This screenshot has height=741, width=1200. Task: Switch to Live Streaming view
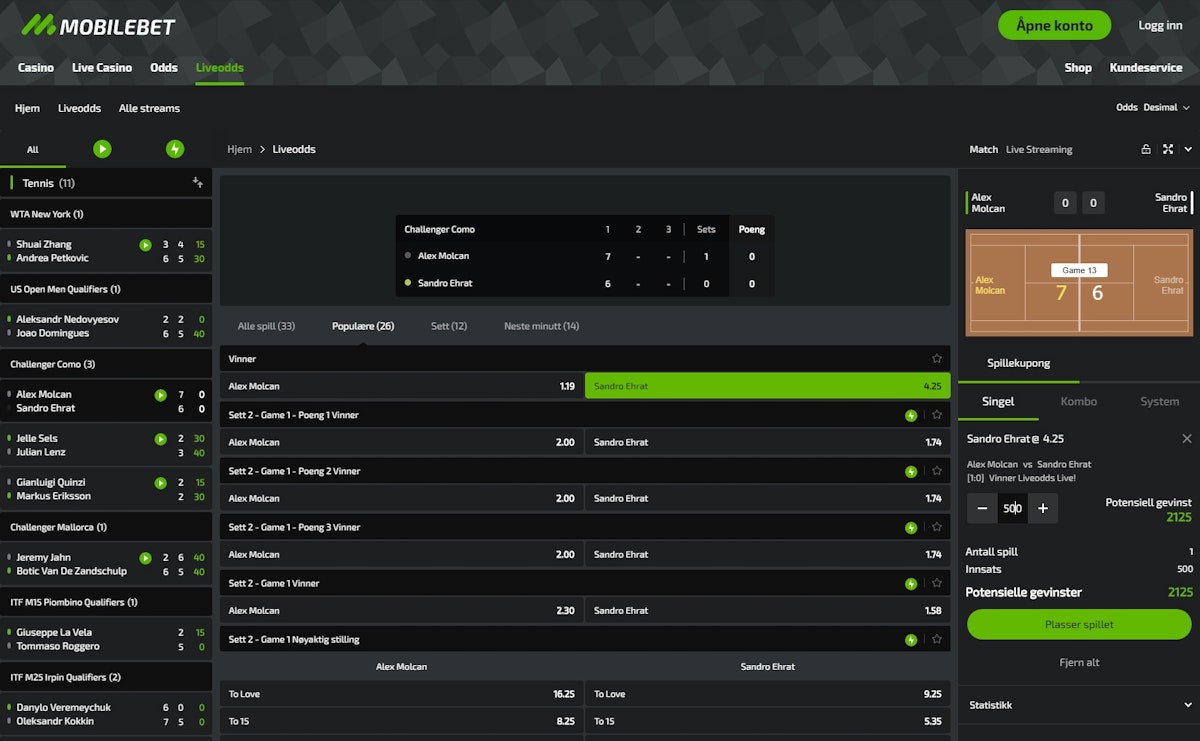pos(1039,149)
